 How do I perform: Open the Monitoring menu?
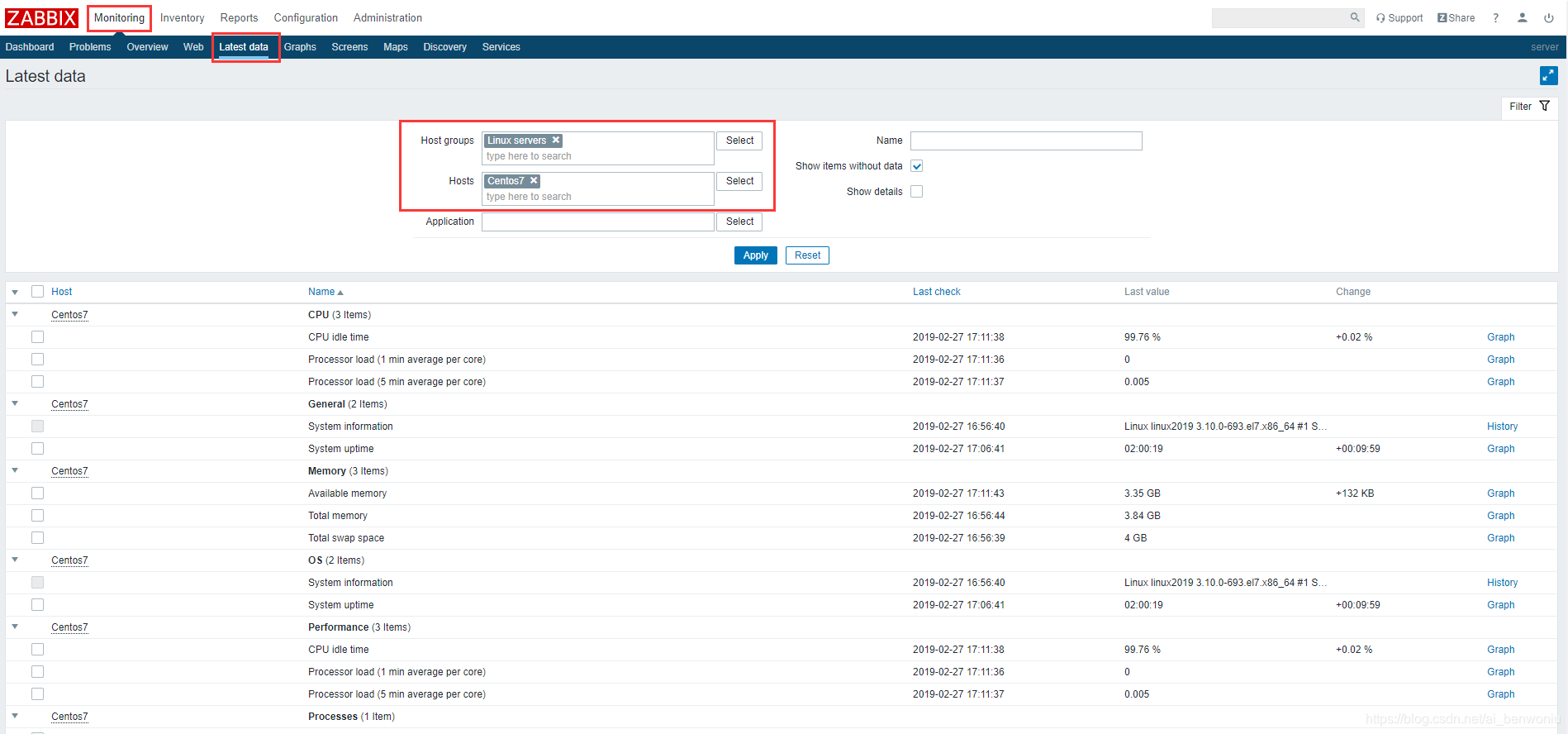[119, 18]
